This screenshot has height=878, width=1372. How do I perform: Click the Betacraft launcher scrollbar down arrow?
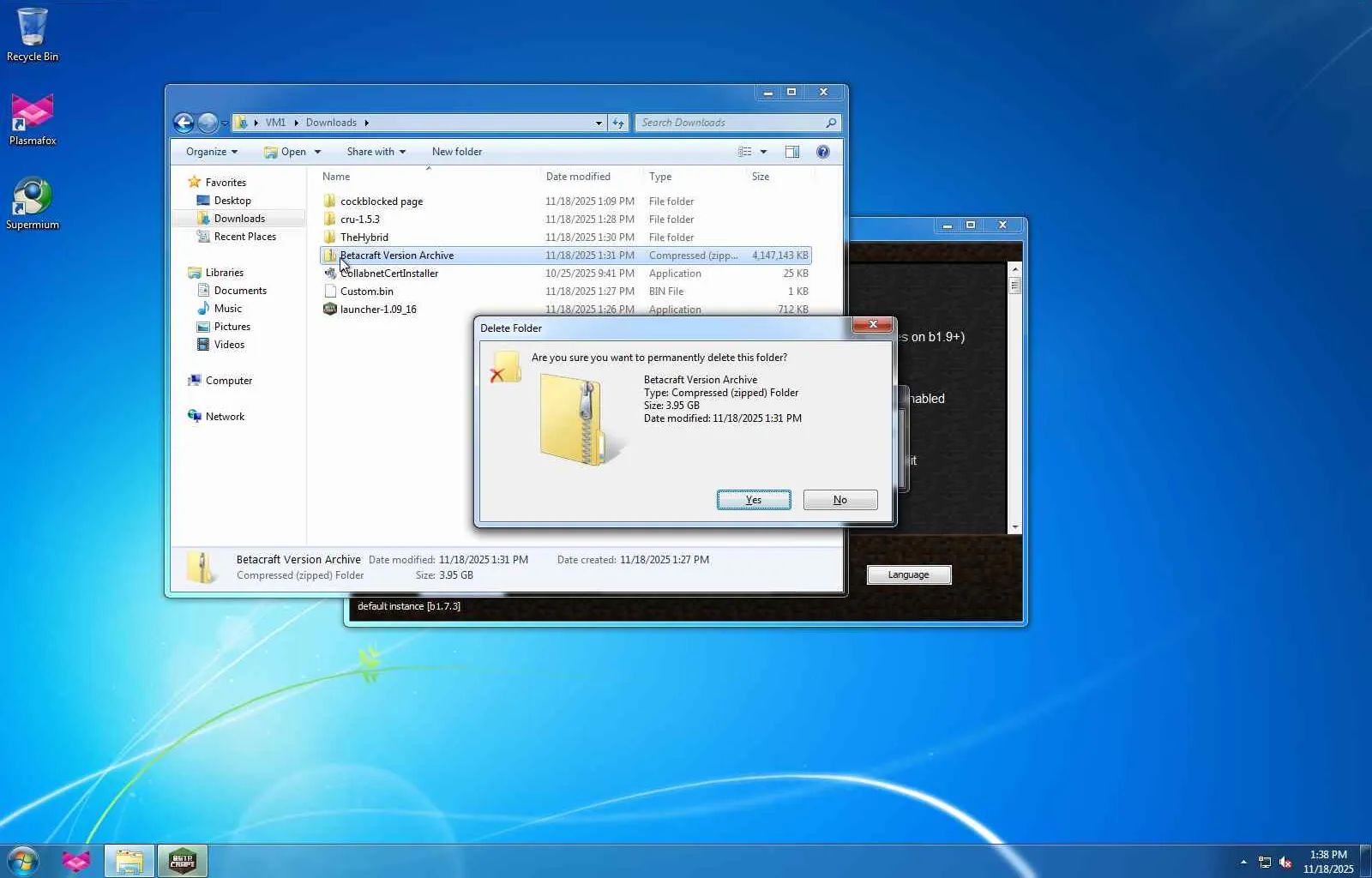click(x=1015, y=527)
